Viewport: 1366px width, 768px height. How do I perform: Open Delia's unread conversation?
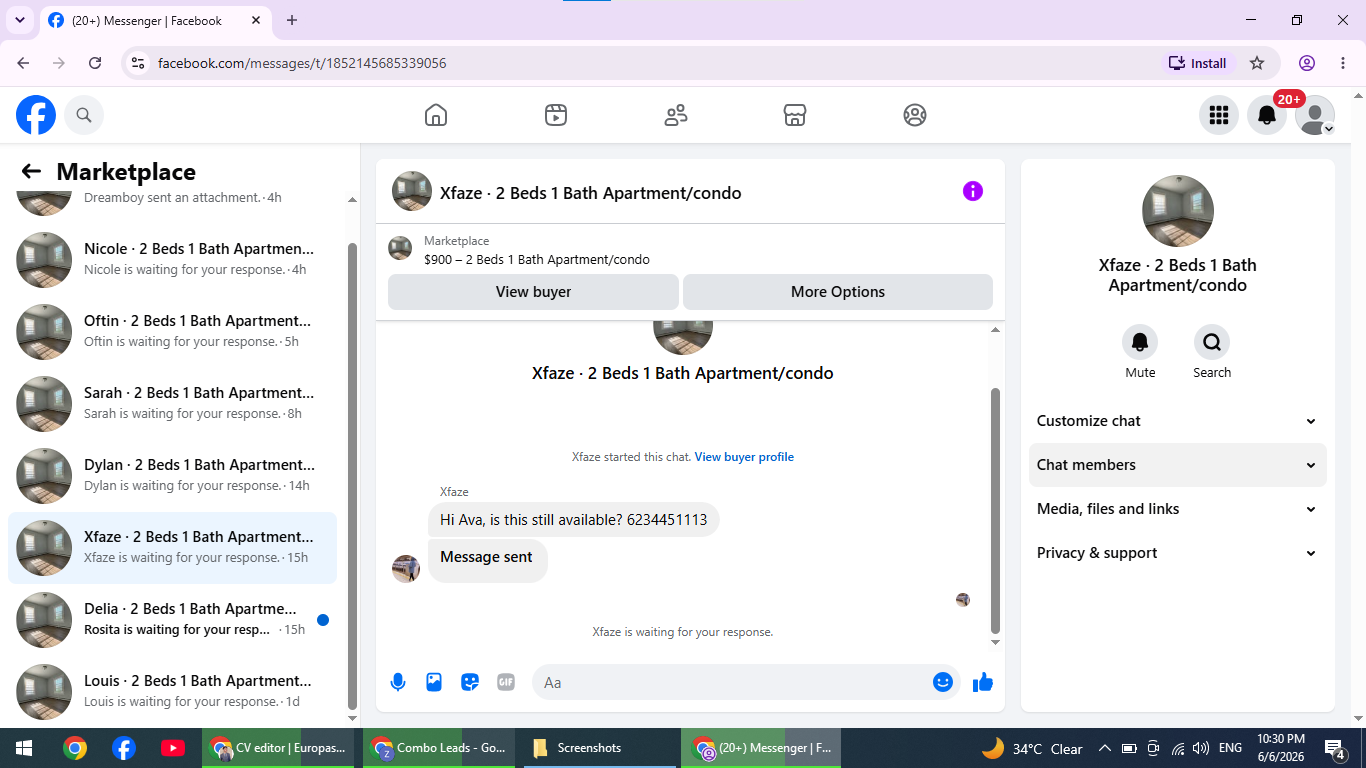pos(173,620)
